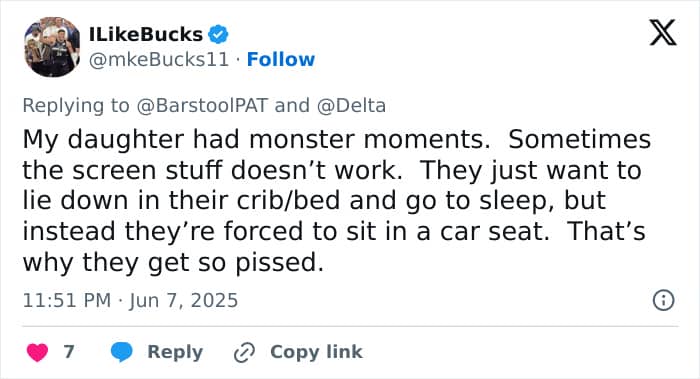This screenshot has width=700, height=379.
Task: Click the 11:51 PM time text
Action: (67, 300)
